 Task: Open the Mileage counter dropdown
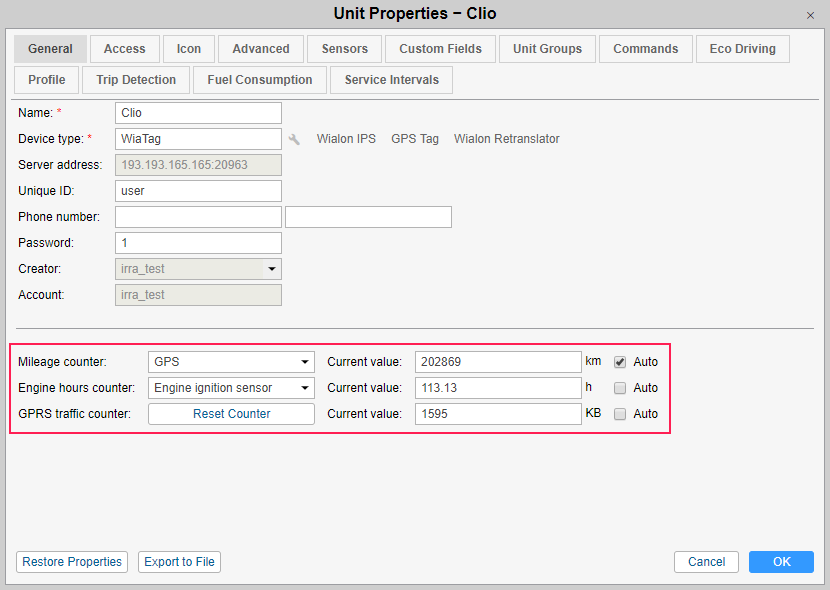point(231,361)
